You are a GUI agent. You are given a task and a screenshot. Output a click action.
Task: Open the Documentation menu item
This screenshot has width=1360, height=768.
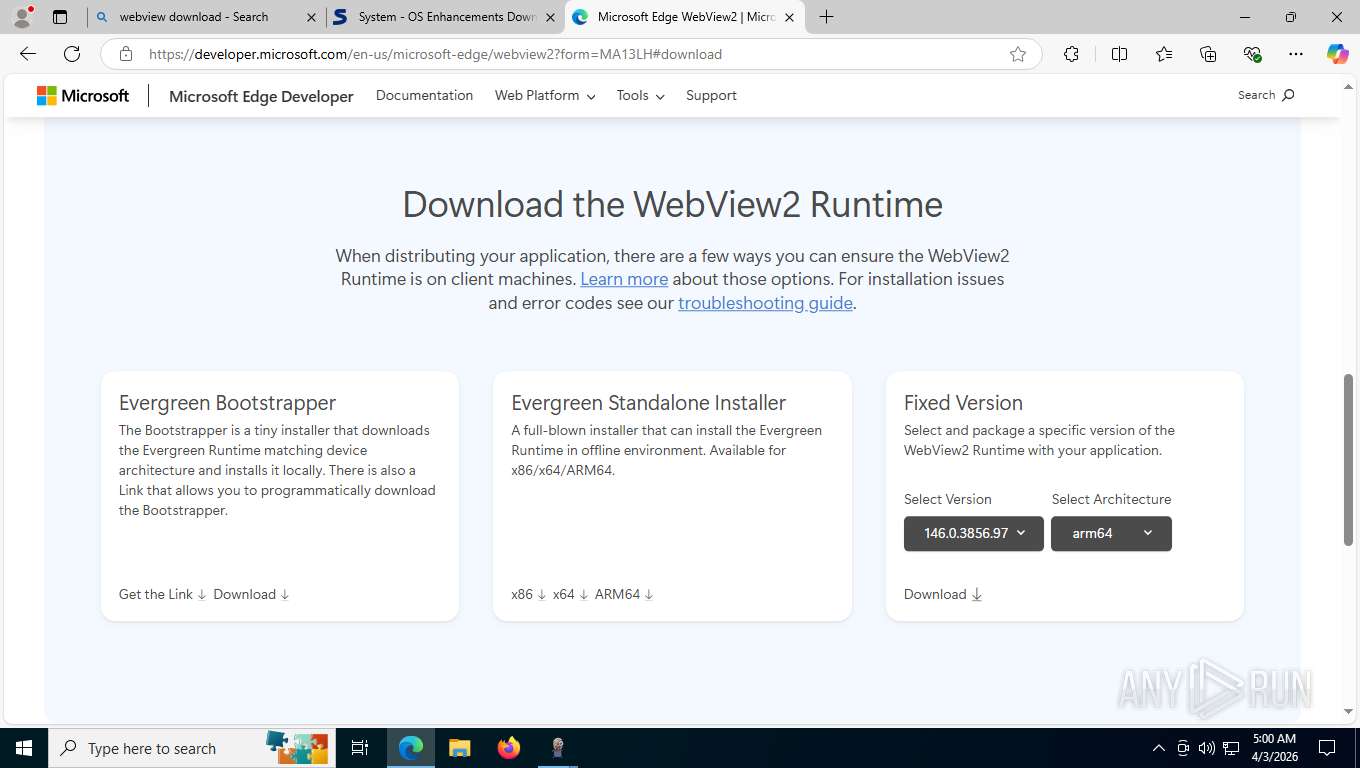coord(424,95)
